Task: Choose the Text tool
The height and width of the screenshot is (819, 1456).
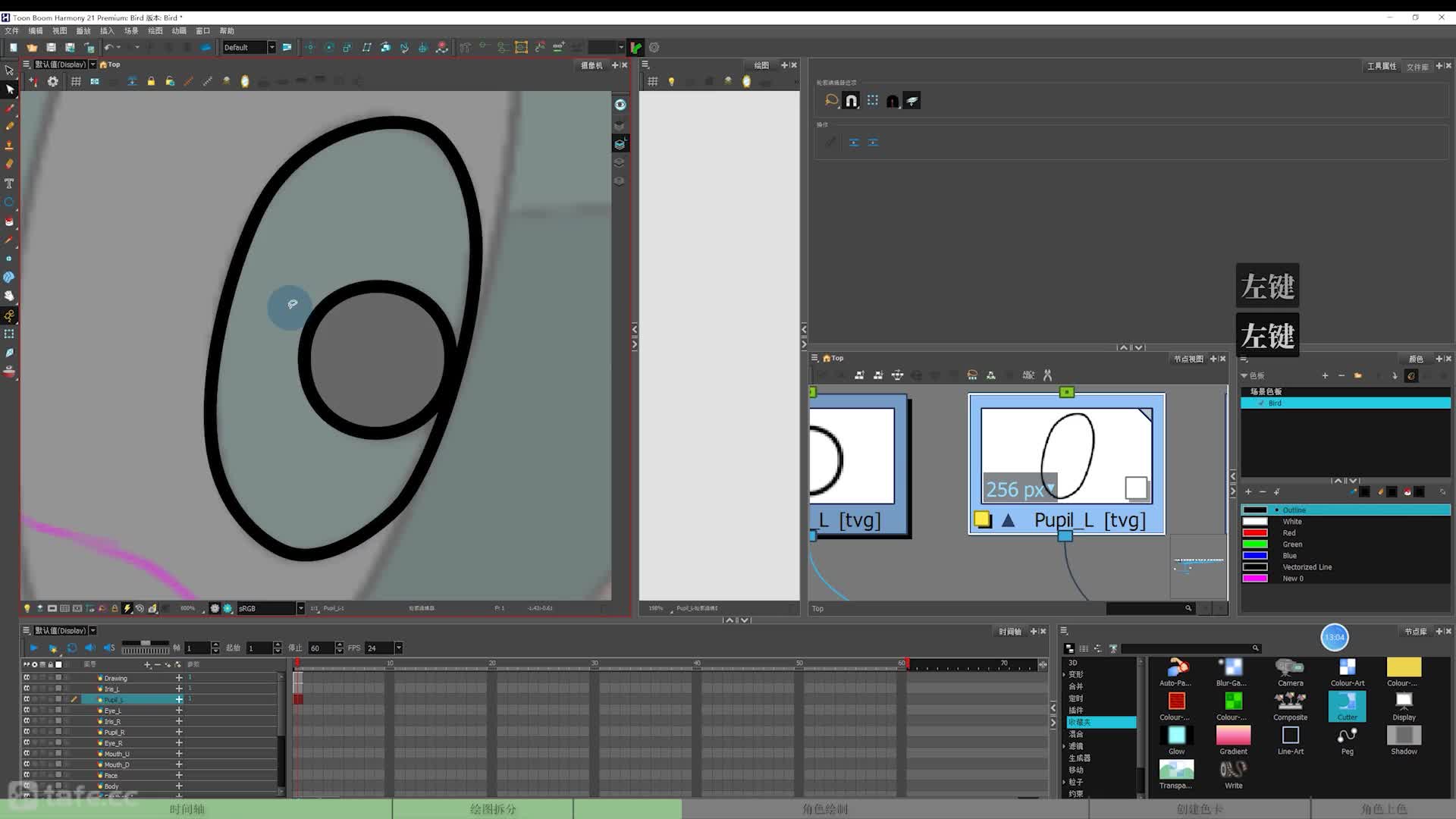Action: click(x=10, y=184)
